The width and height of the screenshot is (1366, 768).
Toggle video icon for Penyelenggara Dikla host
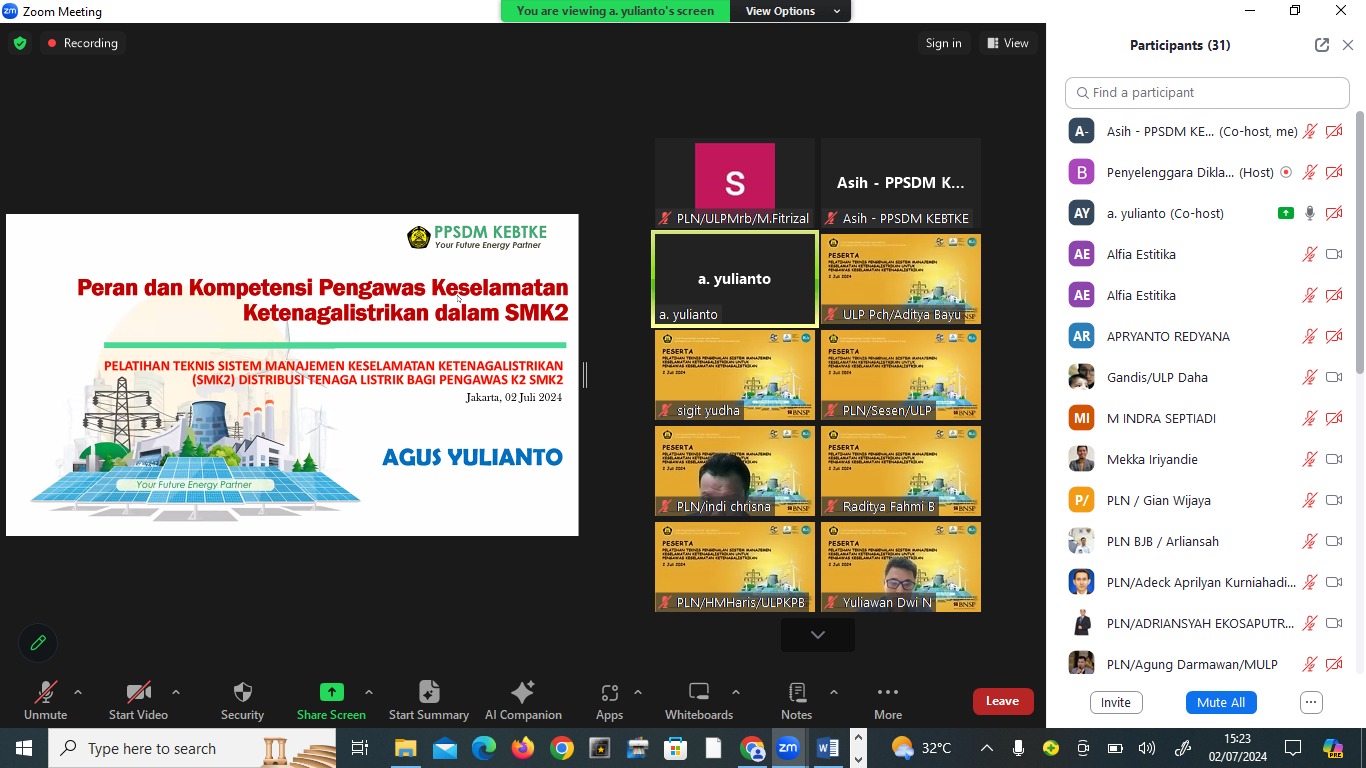(x=1334, y=172)
